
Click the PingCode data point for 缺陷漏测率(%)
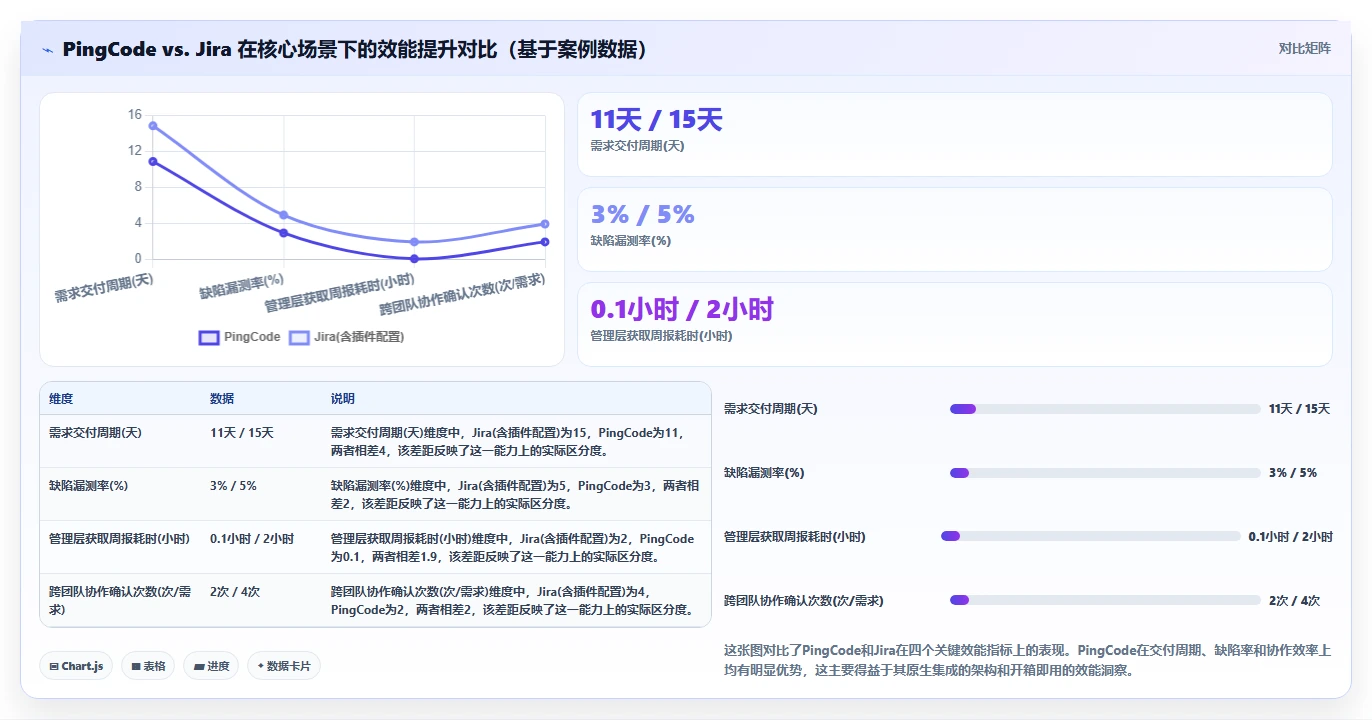pos(284,233)
